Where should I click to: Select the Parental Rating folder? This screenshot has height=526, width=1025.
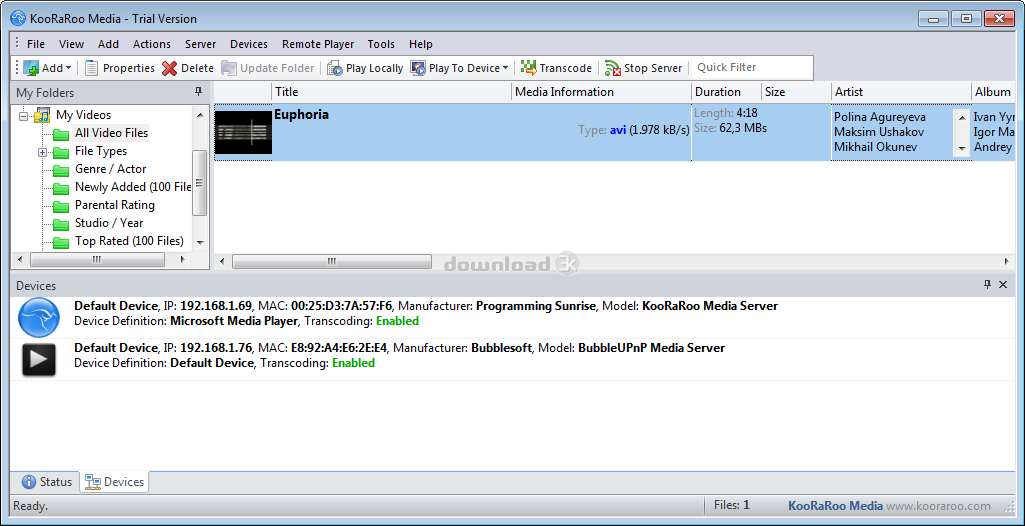[115, 205]
